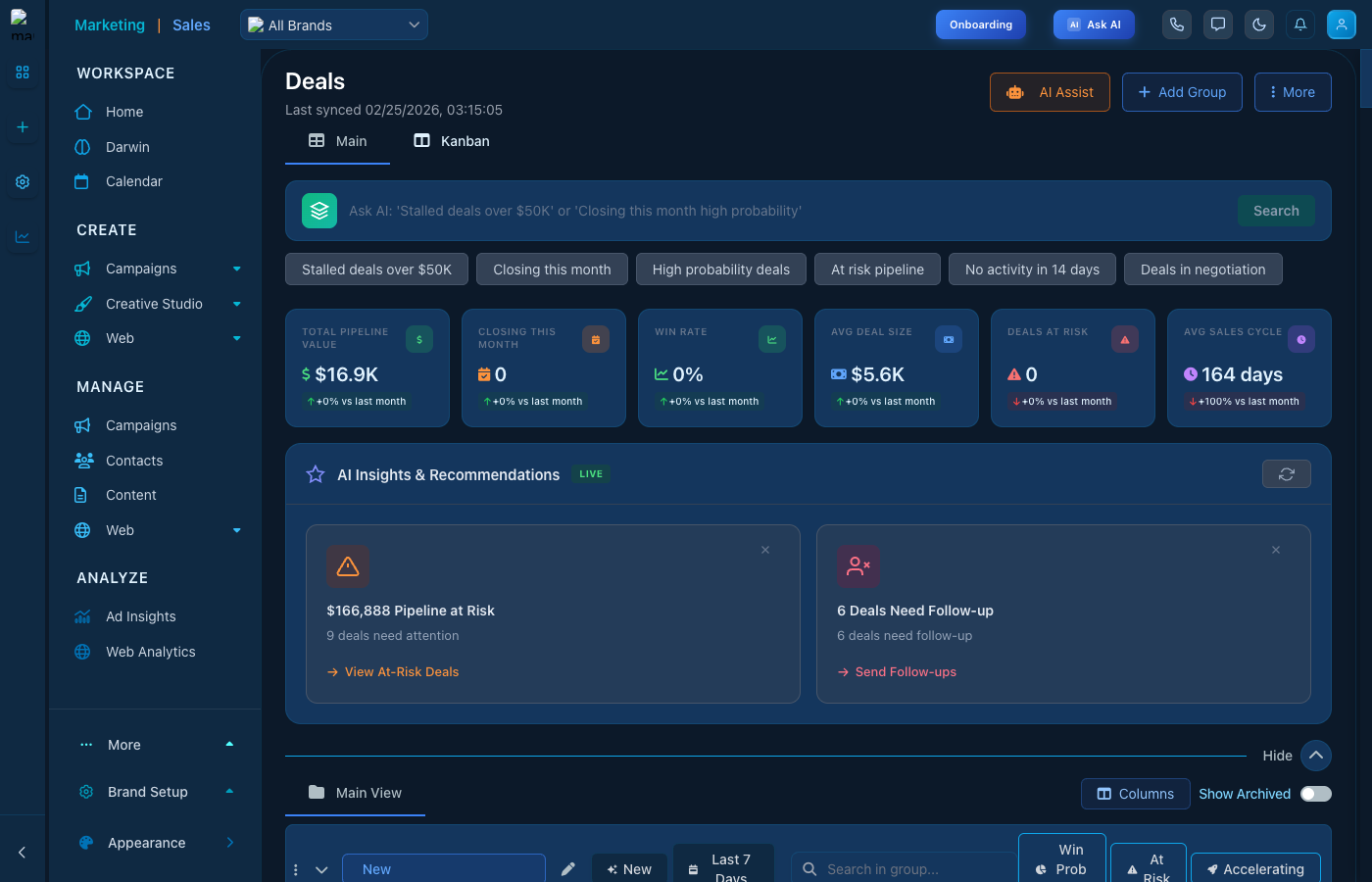Dismiss the Pipeline at Risk insight card

(x=765, y=550)
